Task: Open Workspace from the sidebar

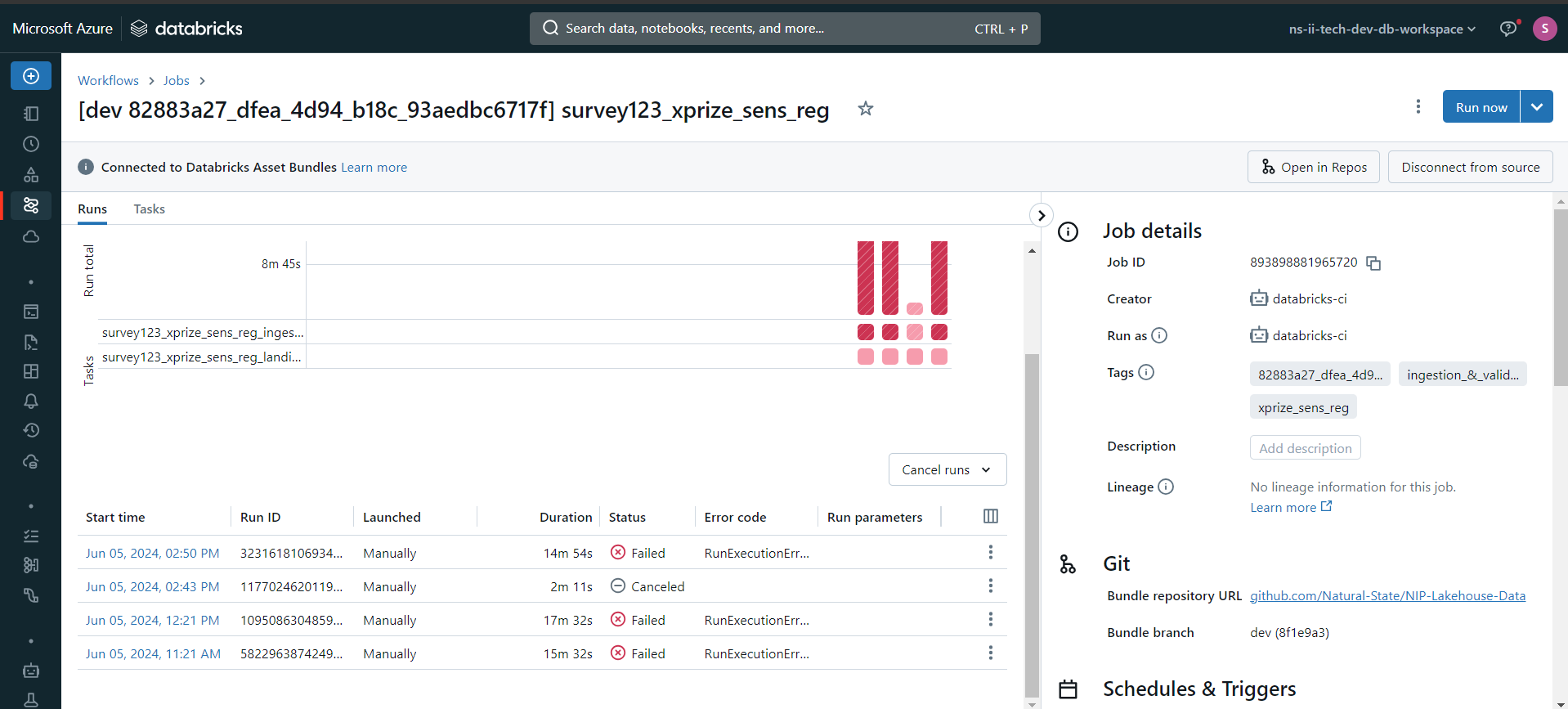Action: (31, 114)
